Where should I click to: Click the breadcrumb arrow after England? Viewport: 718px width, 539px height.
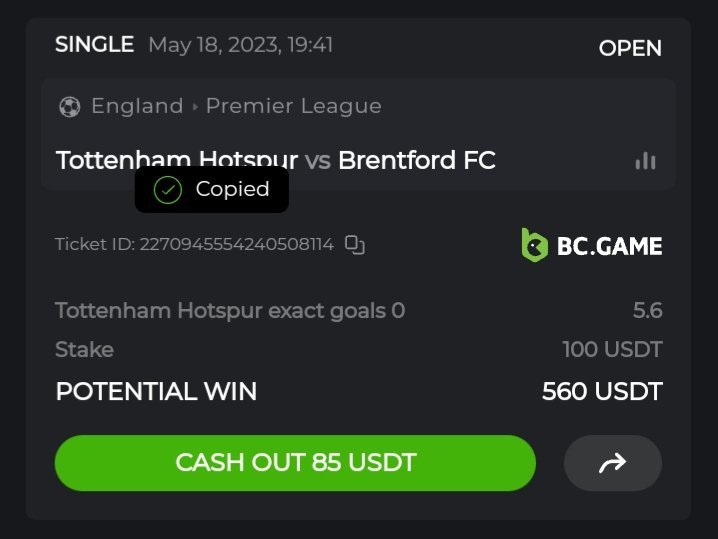point(195,106)
